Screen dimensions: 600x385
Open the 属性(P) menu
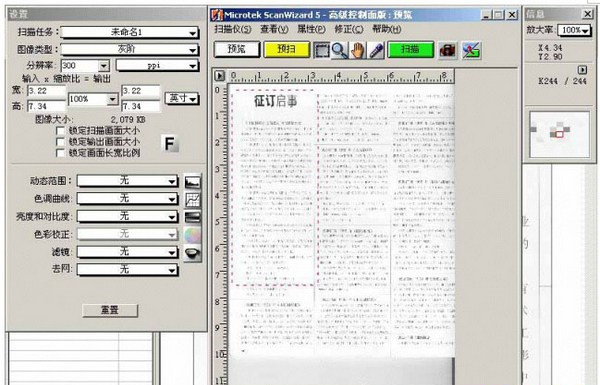click(311, 29)
